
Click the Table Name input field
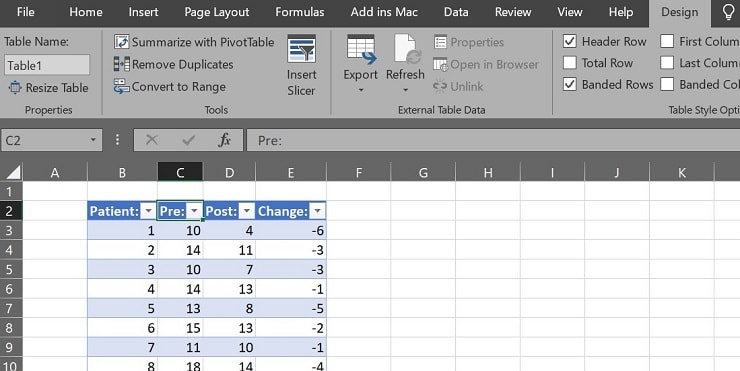(x=47, y=65)
